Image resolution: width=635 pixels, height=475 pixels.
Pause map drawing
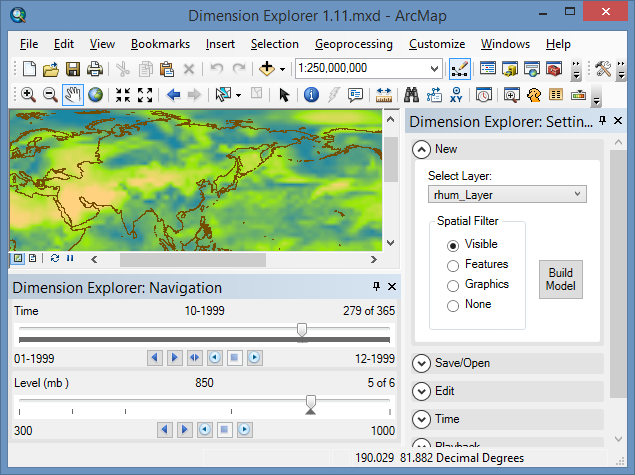pos(70,258)
